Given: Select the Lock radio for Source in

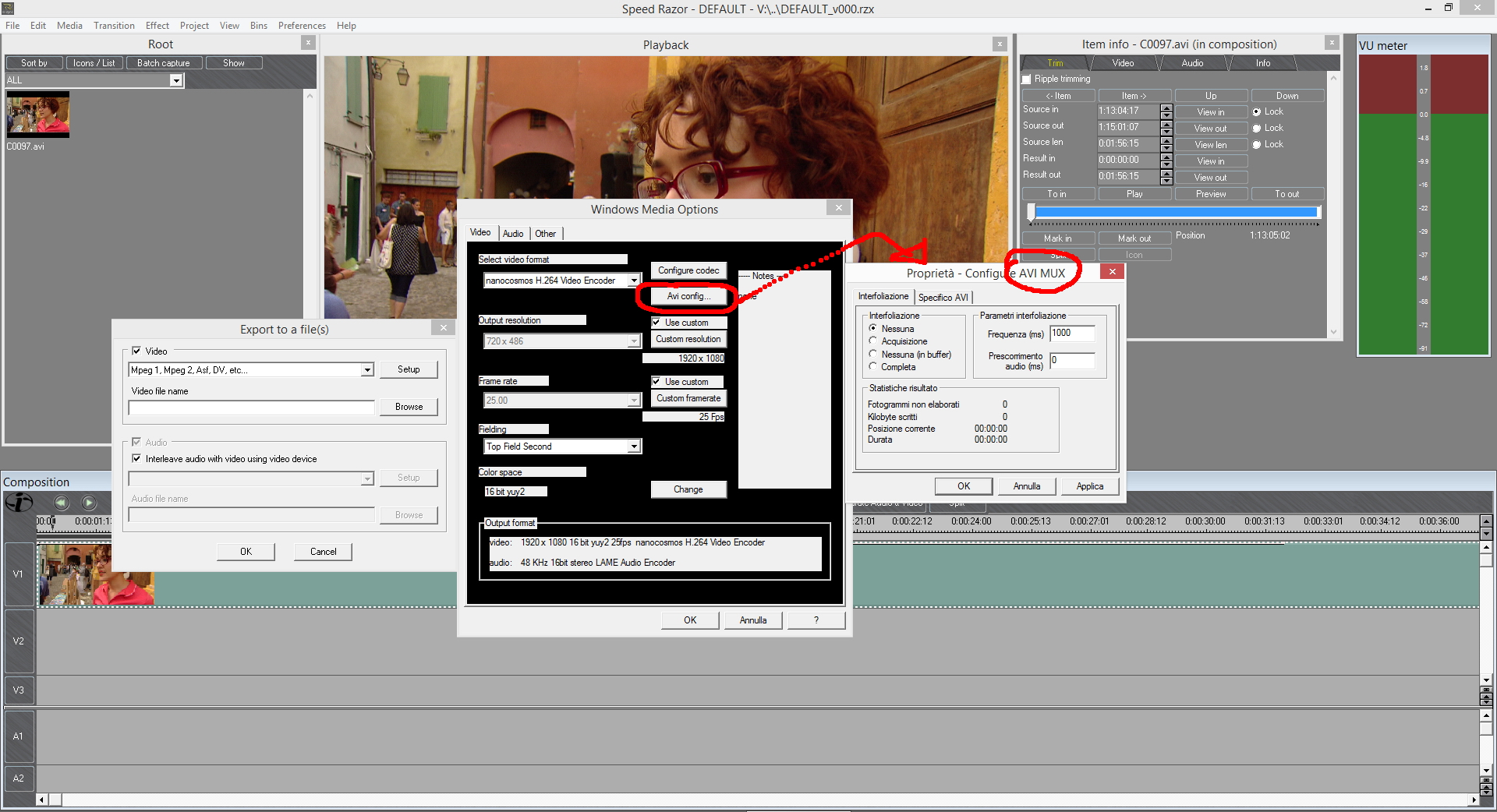Looking at the screenshot, I should (x=1257, y=112).
